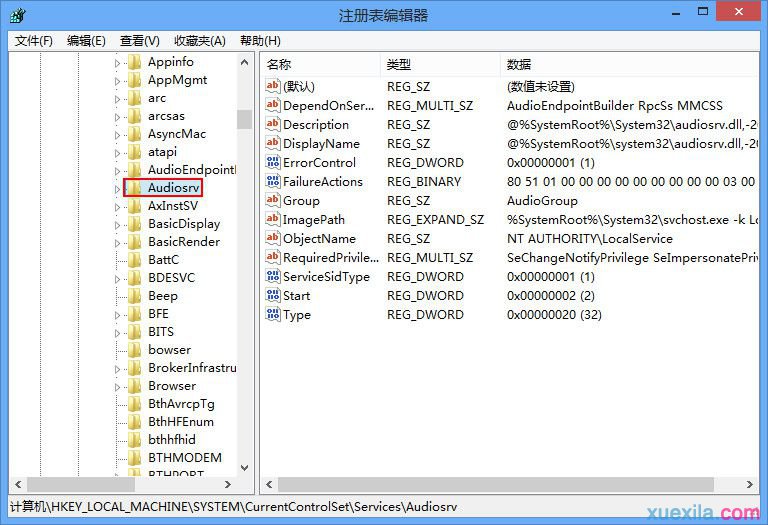This screenshot has width=768, height=525.
Task: Click the ErrorControl DWORD binary icon
Action: click(x=272, y=162)
